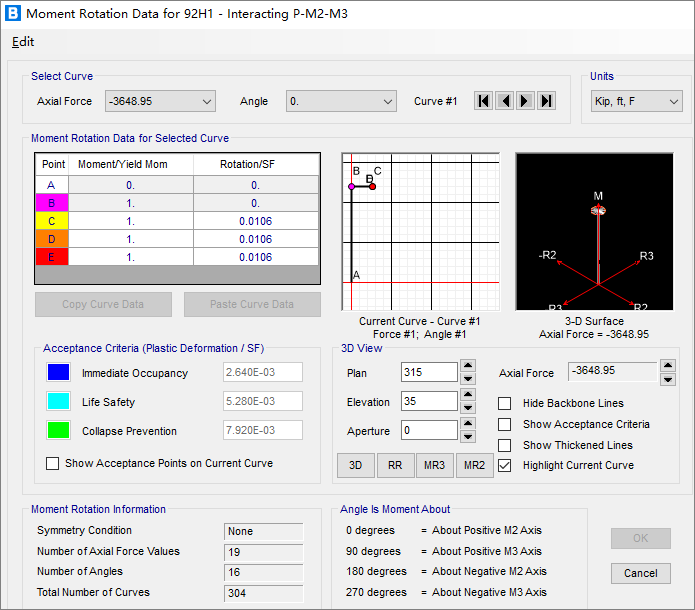Switch to MR3 view button
This screenshot has height=610, width=695.
pyautogui.click(x=434, y=465)
